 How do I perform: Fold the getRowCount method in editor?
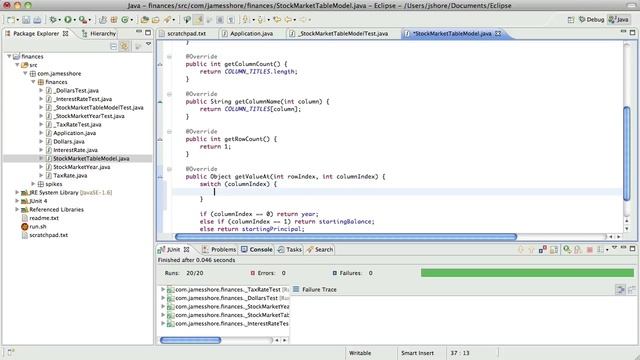(169, 131)
